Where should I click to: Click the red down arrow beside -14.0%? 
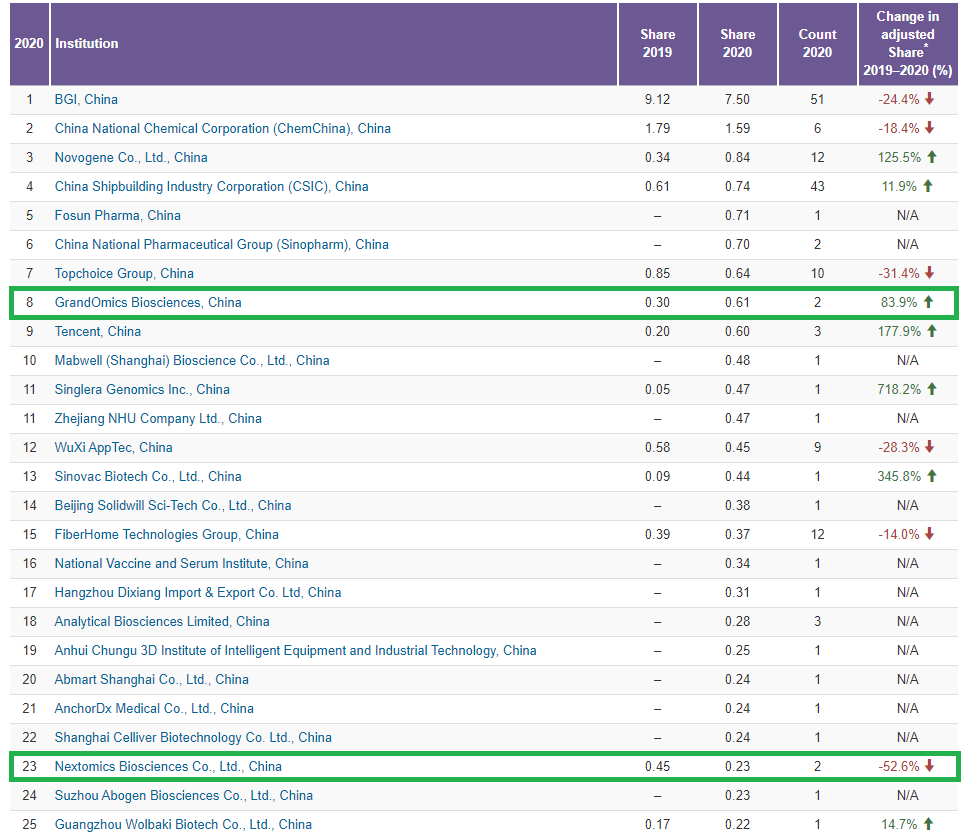point(930,533)
